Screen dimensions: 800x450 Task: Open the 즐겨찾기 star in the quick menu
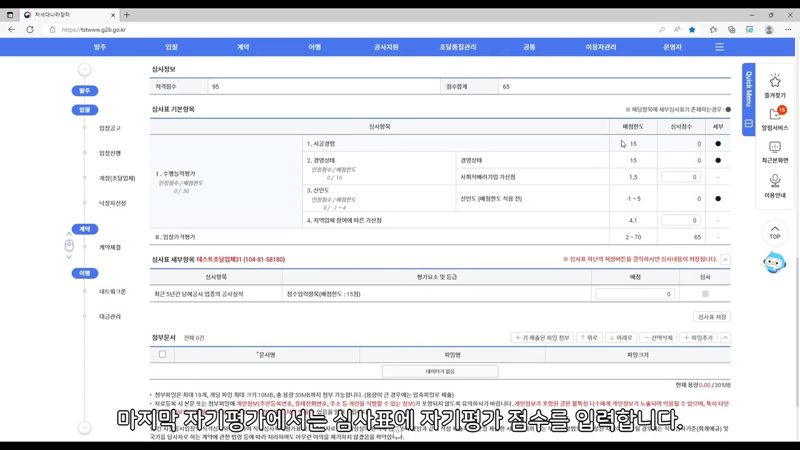(774, 86)
